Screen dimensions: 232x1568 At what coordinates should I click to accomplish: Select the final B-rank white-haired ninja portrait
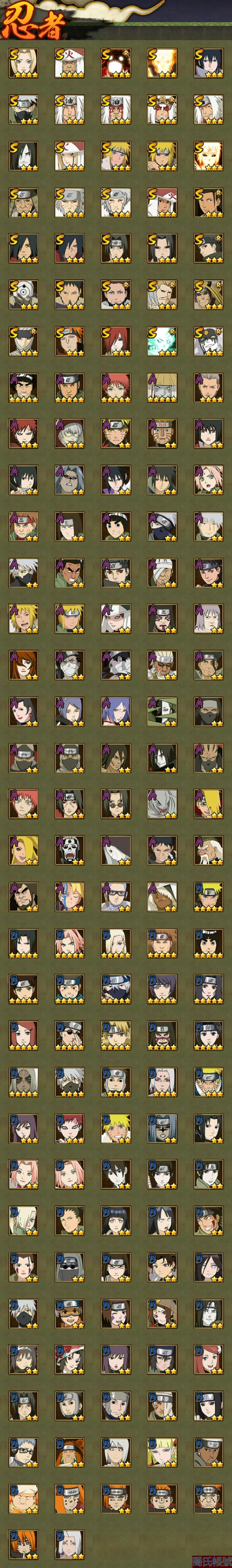coord(70,1544)
